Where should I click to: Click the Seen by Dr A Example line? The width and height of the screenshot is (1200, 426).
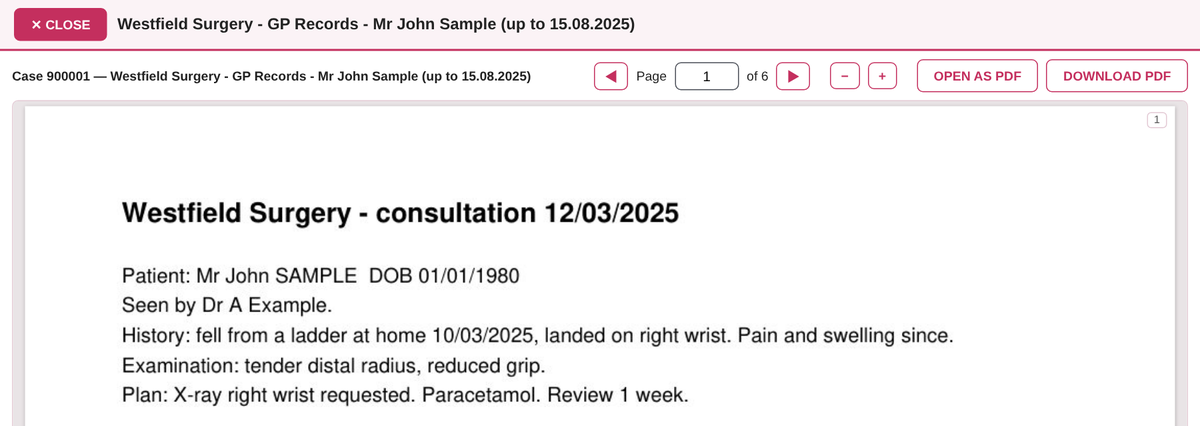[x=226, y=305]
